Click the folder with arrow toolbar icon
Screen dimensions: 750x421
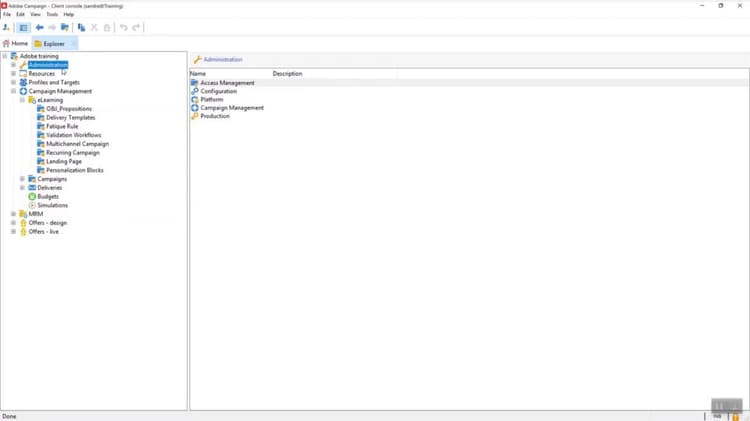coord(65,28)
